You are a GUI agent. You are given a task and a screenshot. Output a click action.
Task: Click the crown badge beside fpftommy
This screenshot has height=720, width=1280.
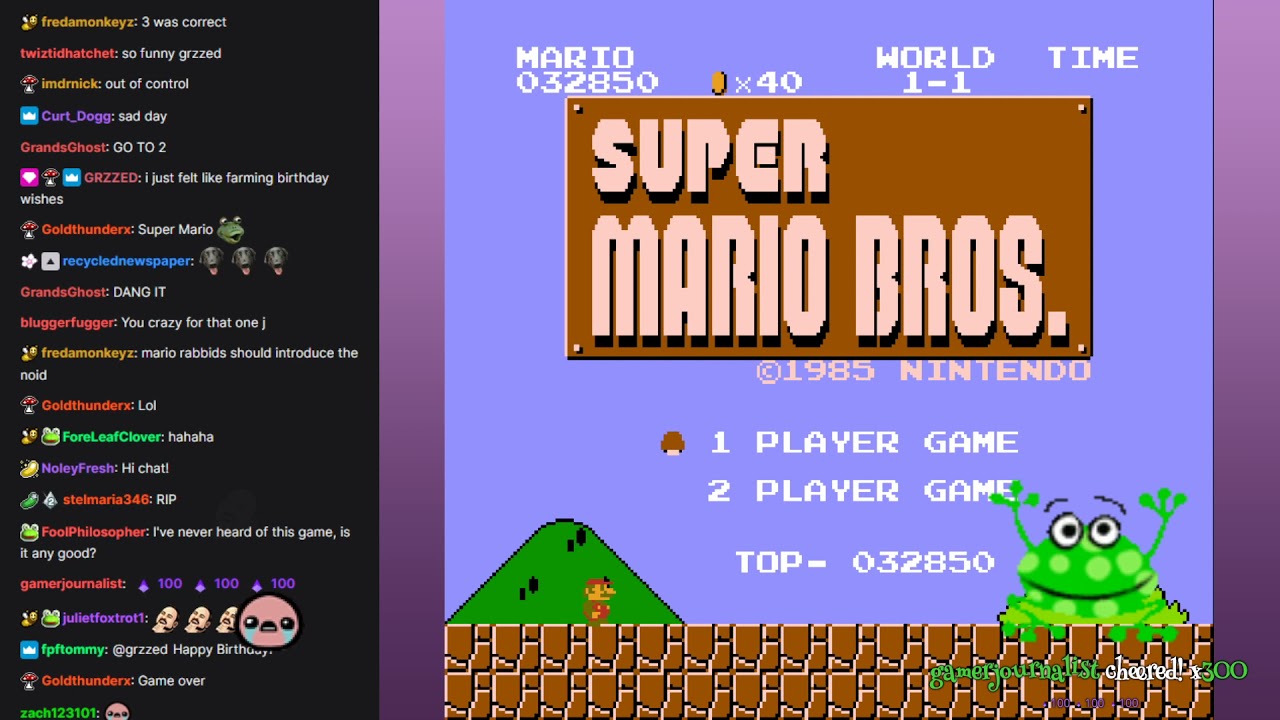[x=29, y=650]
